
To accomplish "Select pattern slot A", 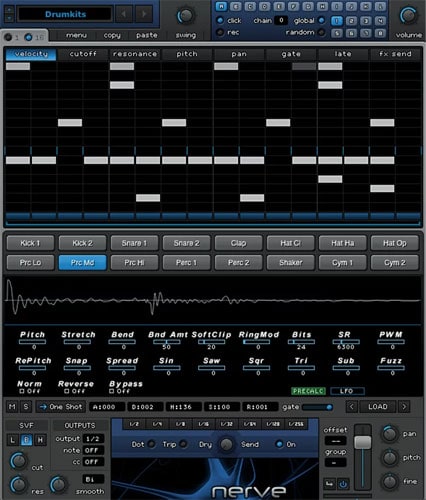I will point(221,6).
